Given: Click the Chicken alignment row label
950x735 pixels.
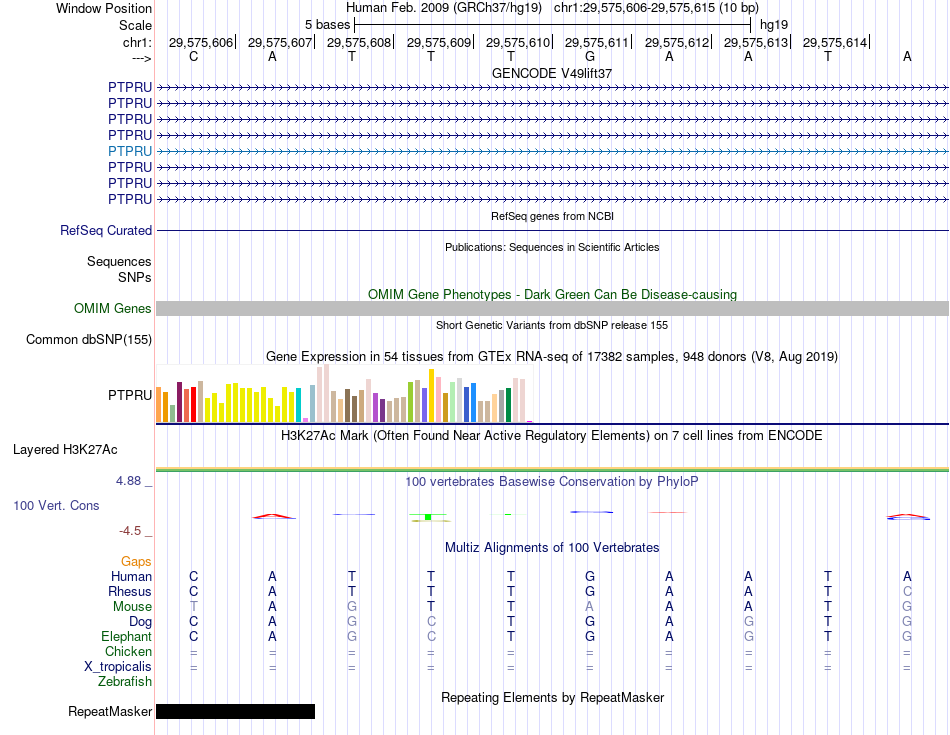Looking at the screenshot, I should [x=128, y=651].
